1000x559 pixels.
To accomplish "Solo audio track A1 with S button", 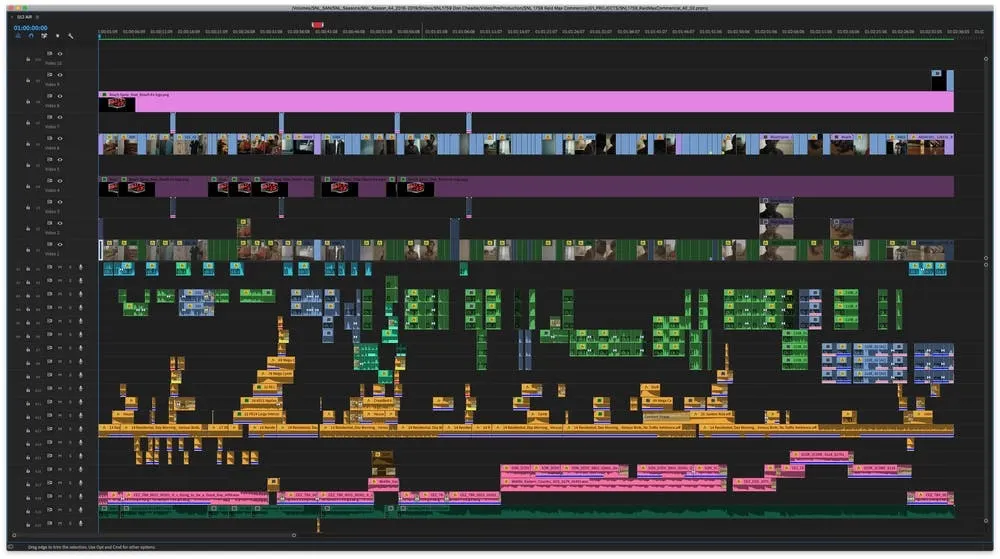I will pyautogui.click(x=70, y=267).
